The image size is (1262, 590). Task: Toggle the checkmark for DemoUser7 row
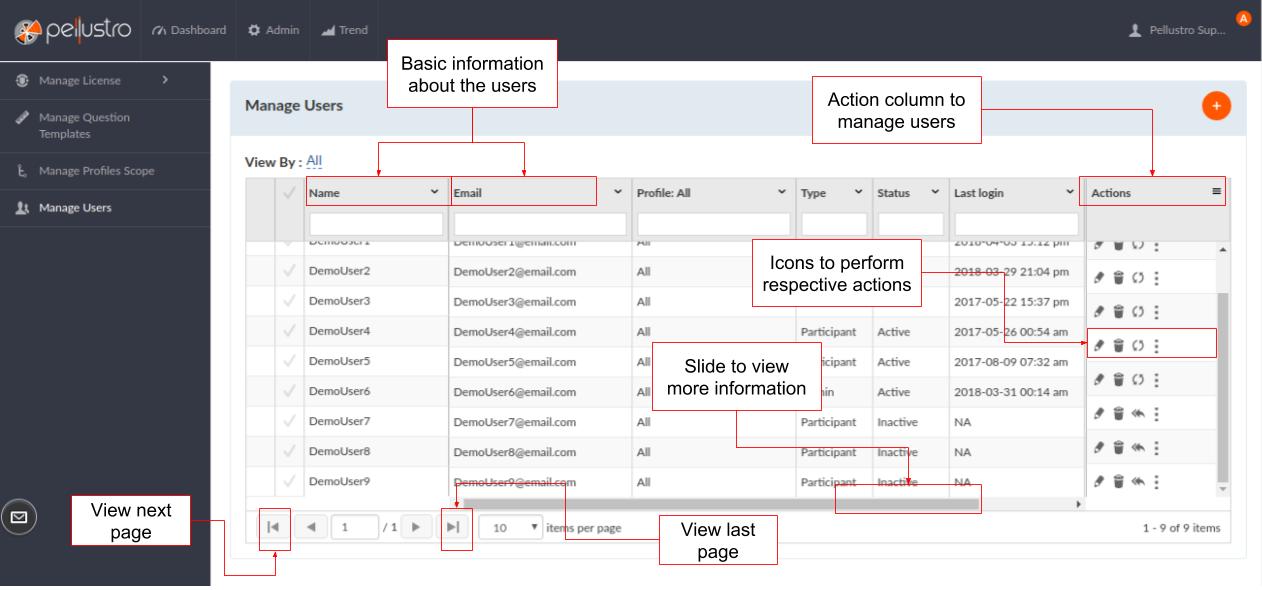[x=290, y=421]
